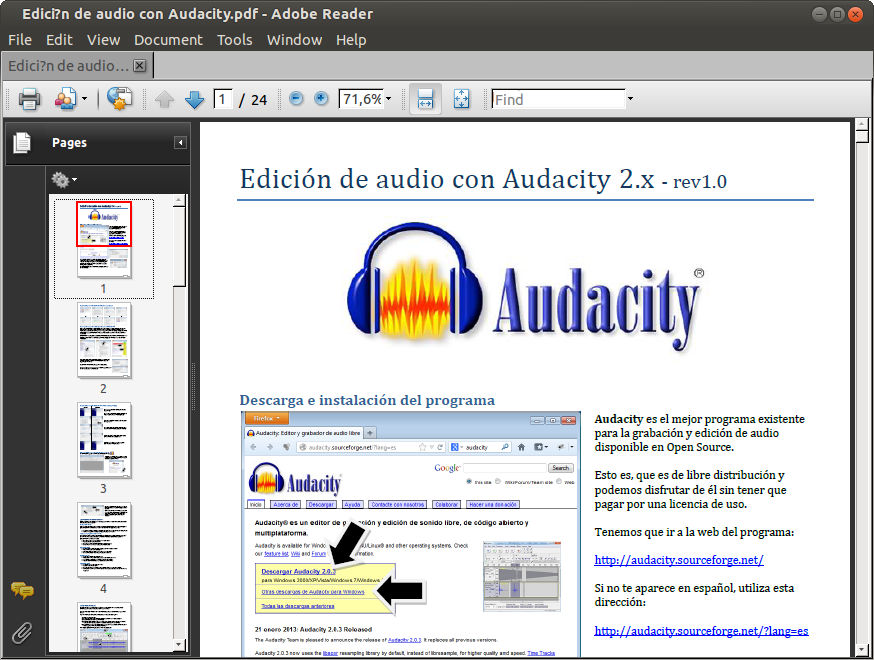874x660 pixels.
Task: Click the Find search field
Action: point(559,99)
